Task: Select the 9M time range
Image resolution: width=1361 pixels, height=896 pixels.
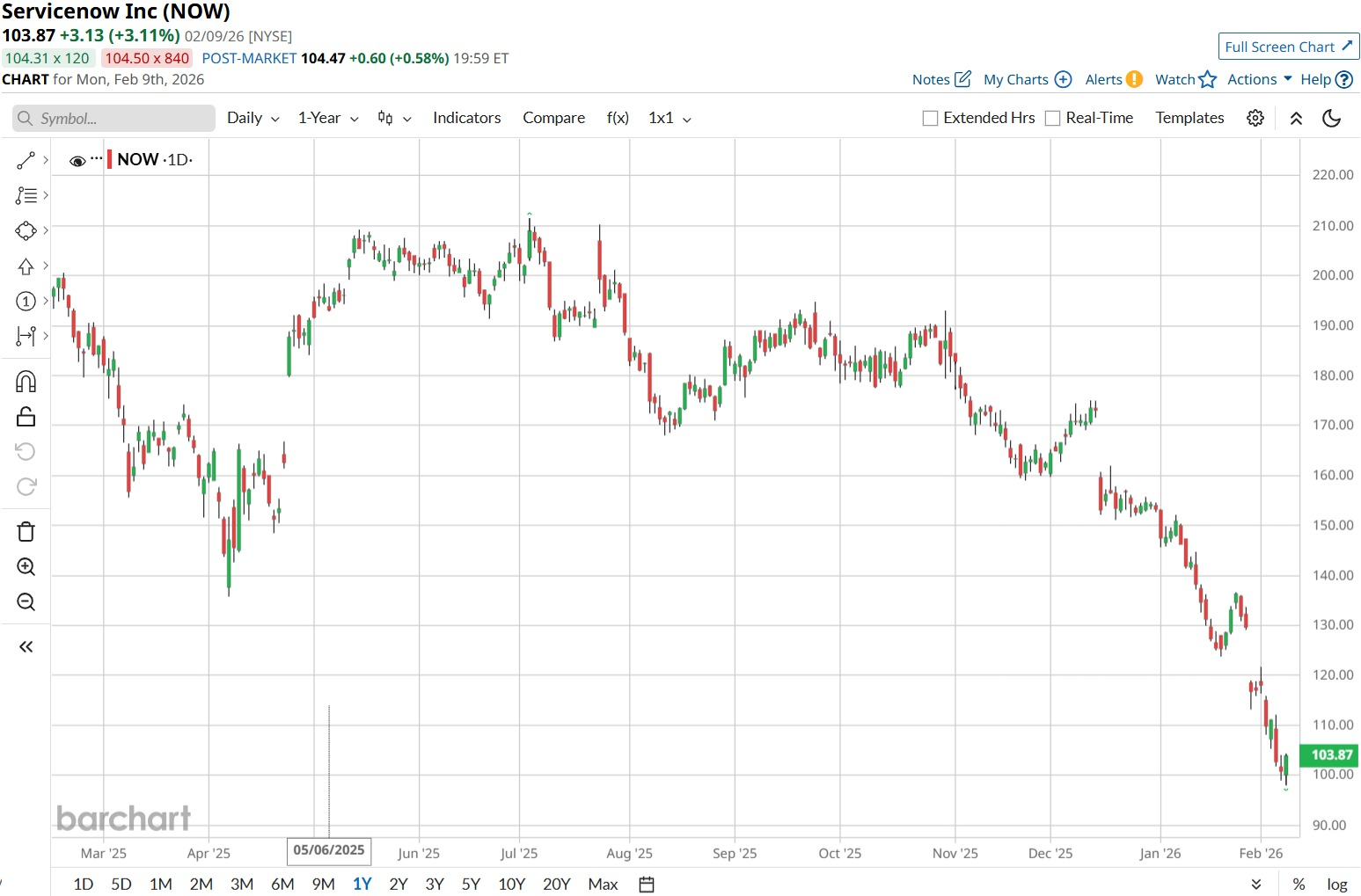Action: pyautogui.click(x=324, y=884)
